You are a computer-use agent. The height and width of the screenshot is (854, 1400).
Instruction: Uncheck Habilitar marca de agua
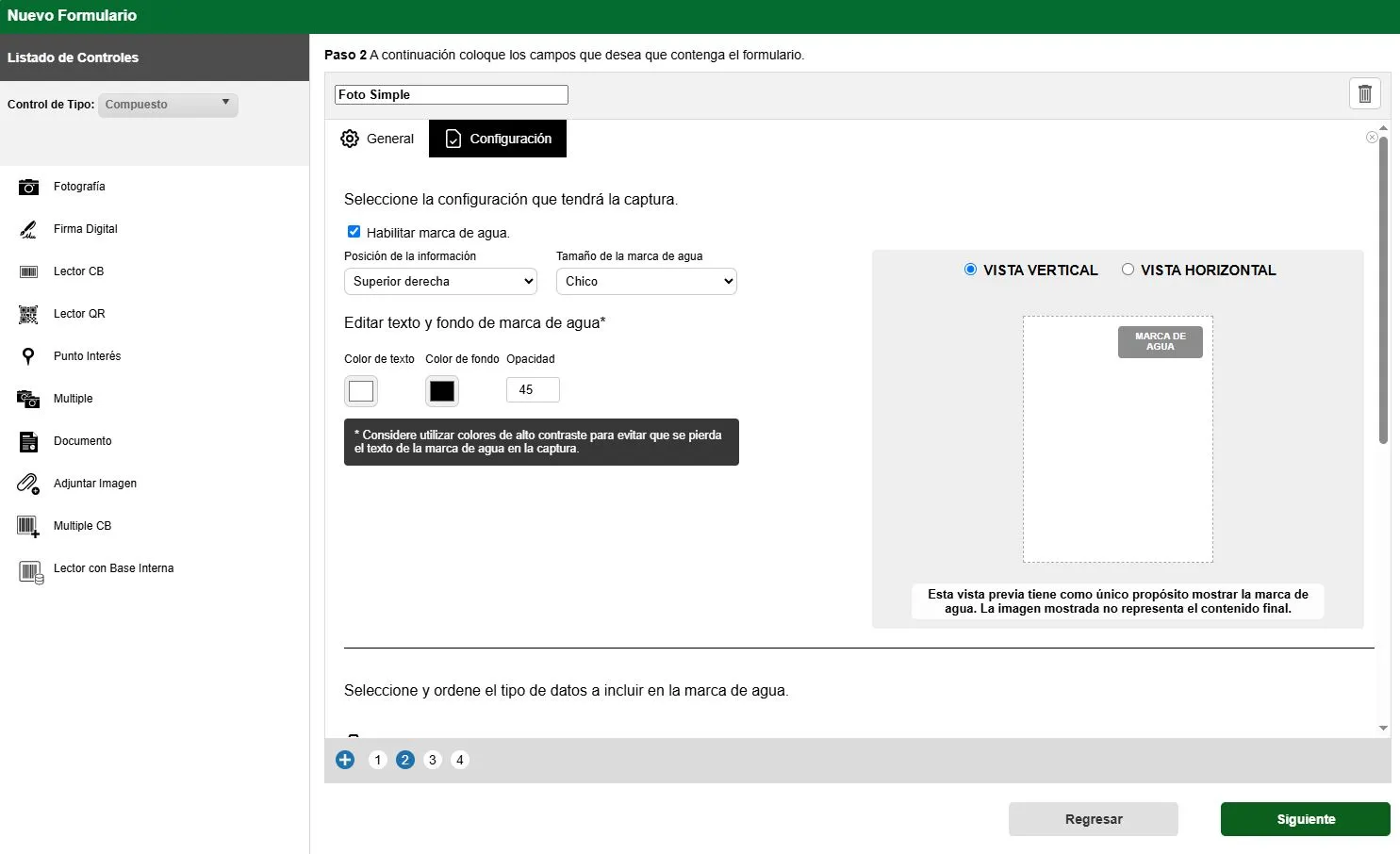(x=354, y=232)
